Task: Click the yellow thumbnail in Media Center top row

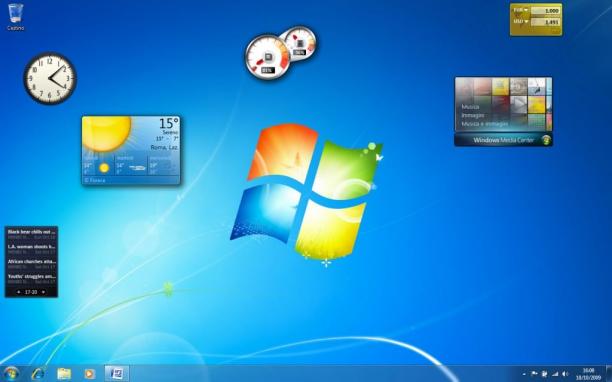Action: tap(500, 86)
